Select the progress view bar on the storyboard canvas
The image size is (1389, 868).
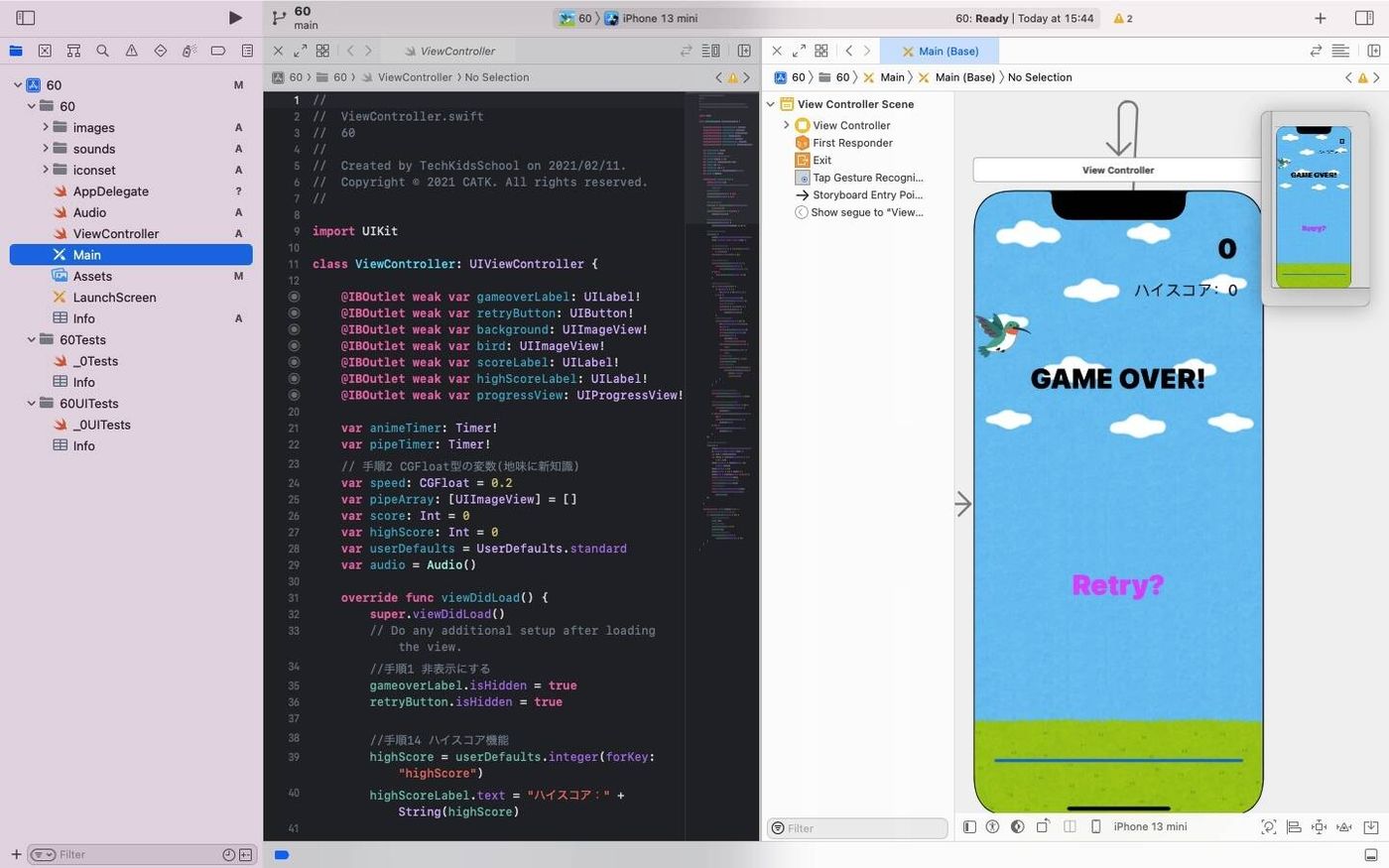pyautogui.click(x=1118, y=761)
